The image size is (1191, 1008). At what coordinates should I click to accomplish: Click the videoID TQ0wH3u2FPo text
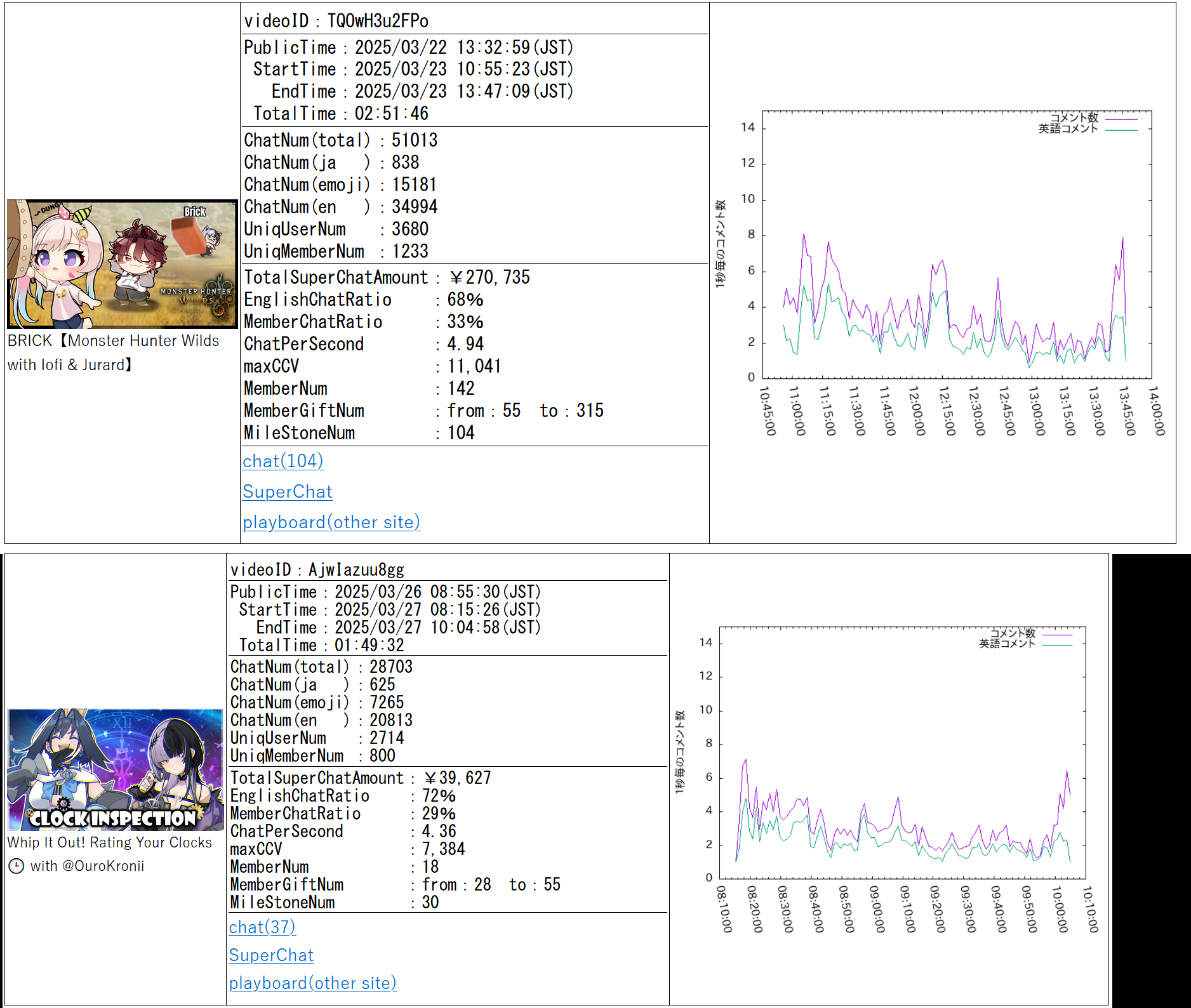pyautogui.click(x=336, y=21)
